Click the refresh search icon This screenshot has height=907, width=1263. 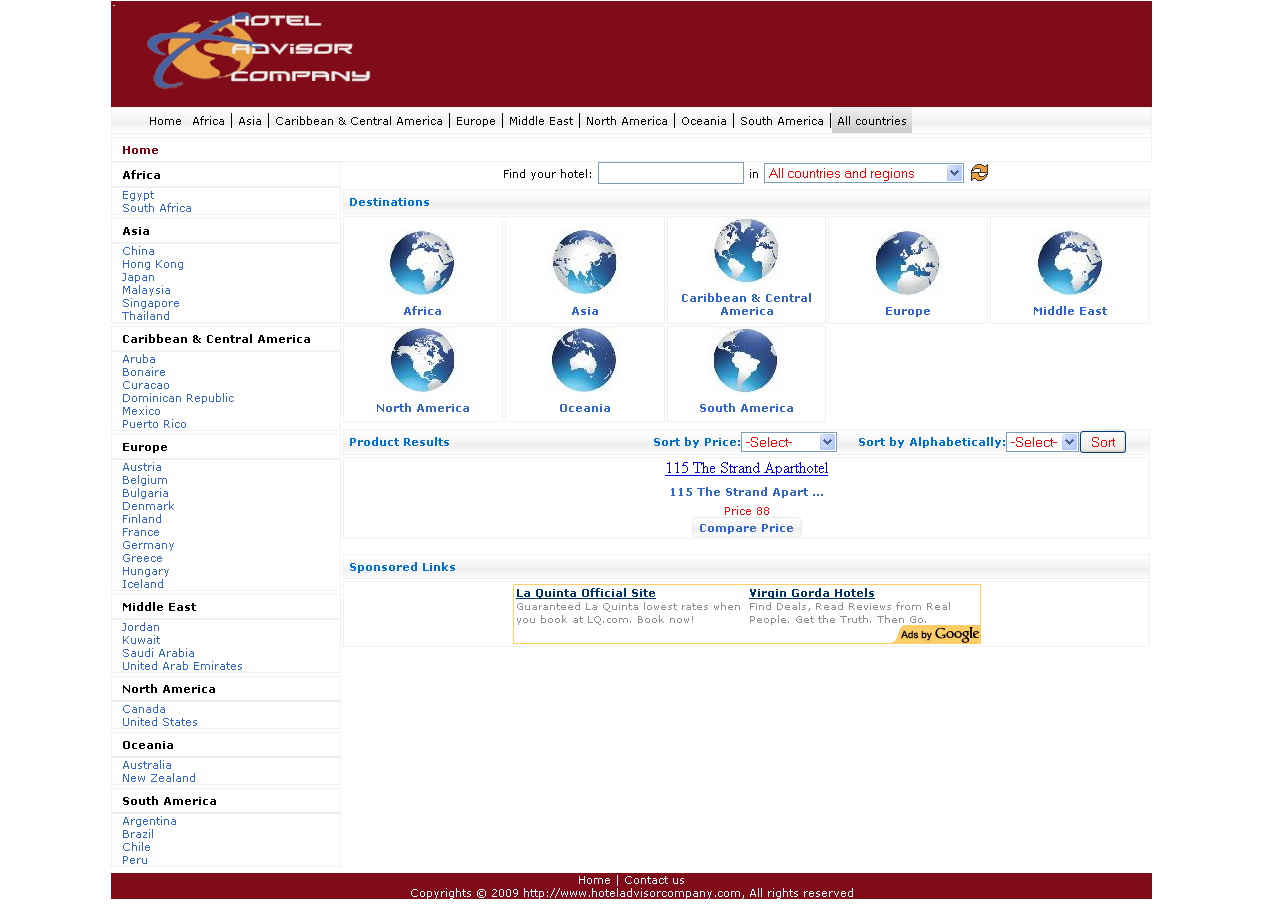pyautogui.click(x=979, y=173)
